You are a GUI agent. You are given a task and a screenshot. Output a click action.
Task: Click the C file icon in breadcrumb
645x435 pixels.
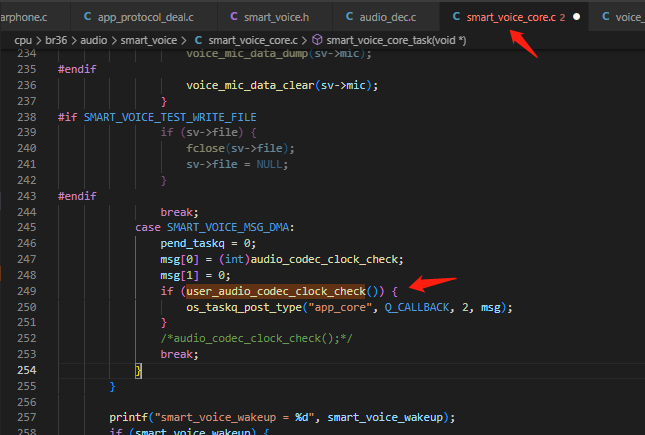tap(198, 40)
